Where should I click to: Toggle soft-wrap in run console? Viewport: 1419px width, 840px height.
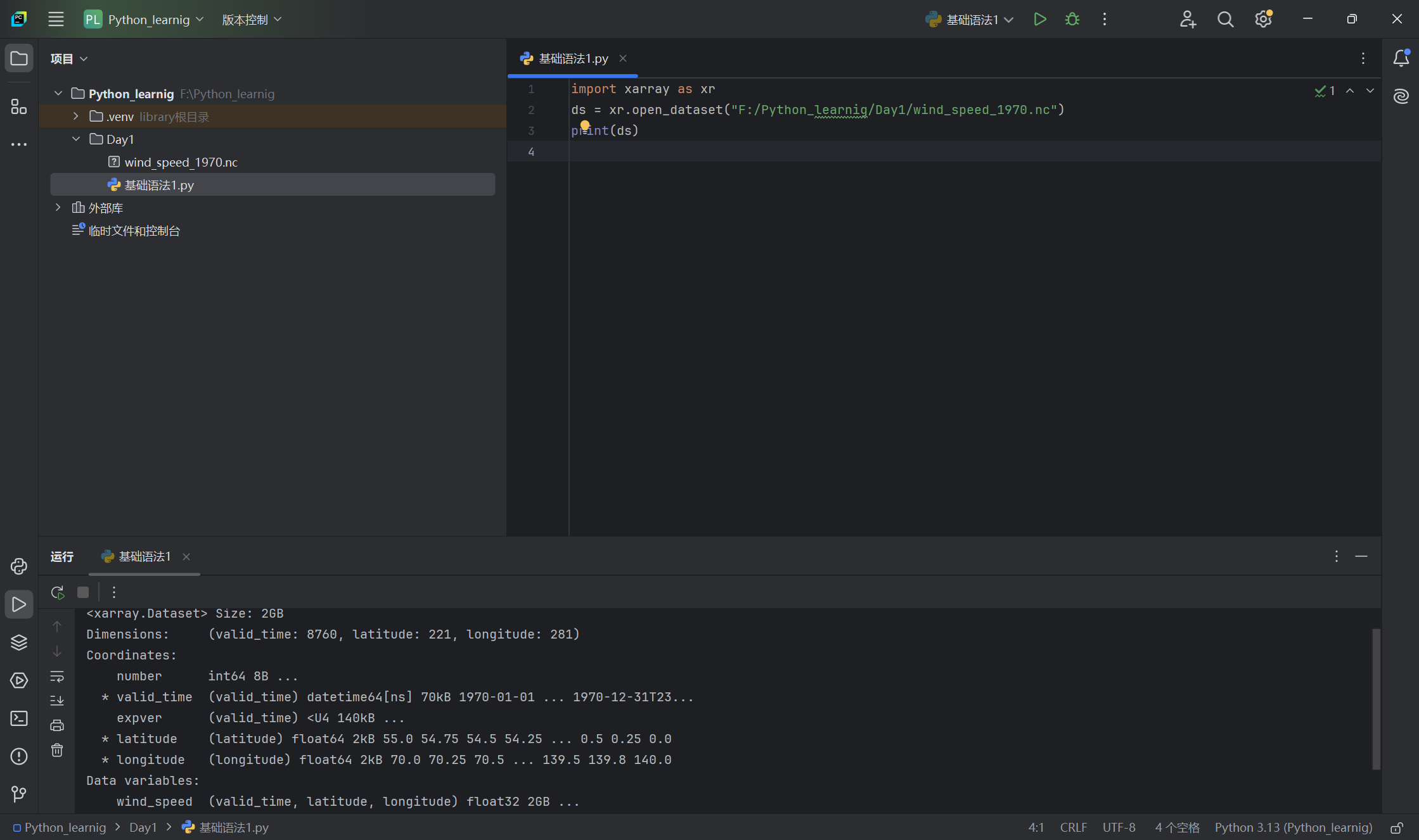57,677
